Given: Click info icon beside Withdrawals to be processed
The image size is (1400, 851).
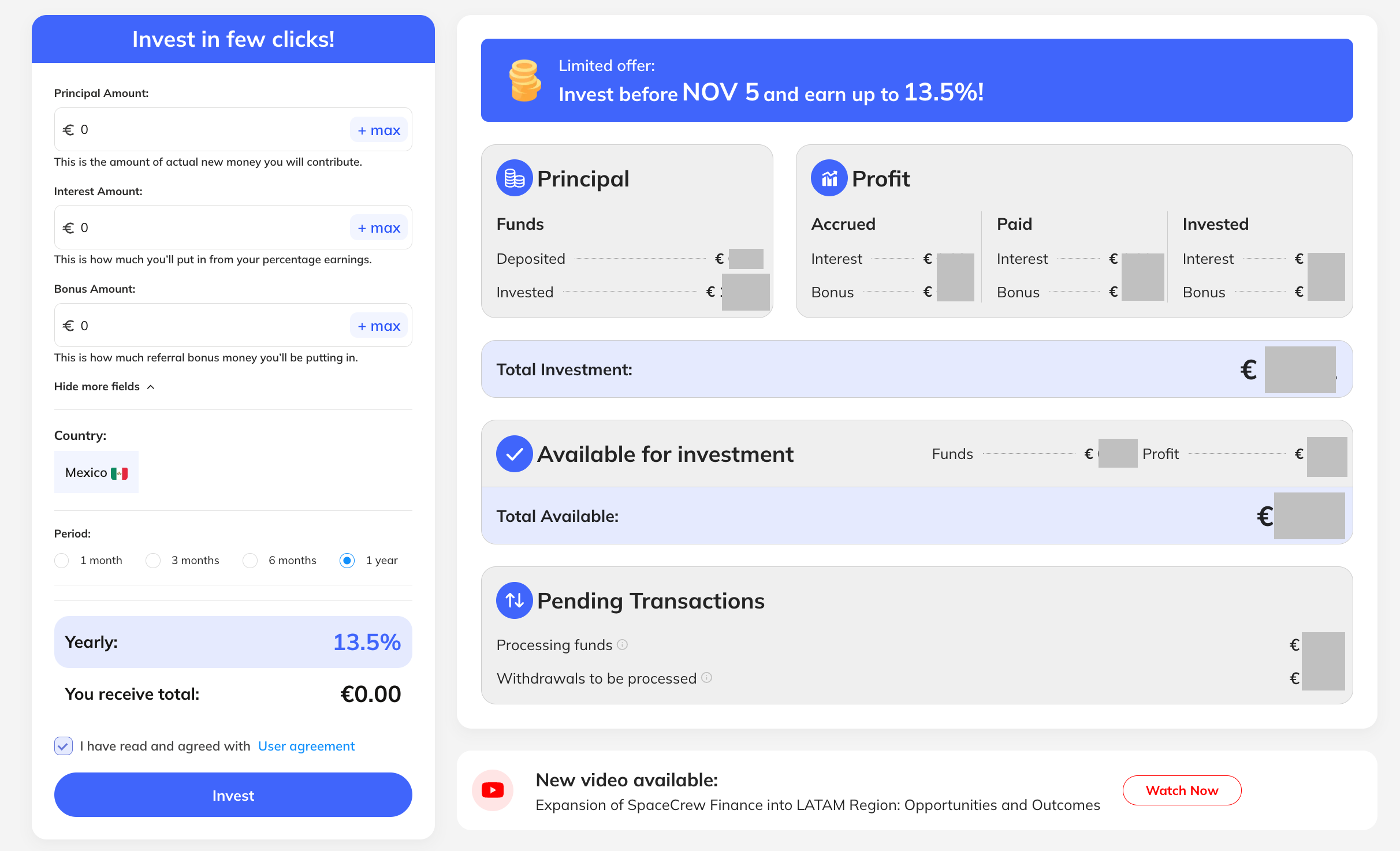Looking at the screenshot, I should click(x=706, y=678).
